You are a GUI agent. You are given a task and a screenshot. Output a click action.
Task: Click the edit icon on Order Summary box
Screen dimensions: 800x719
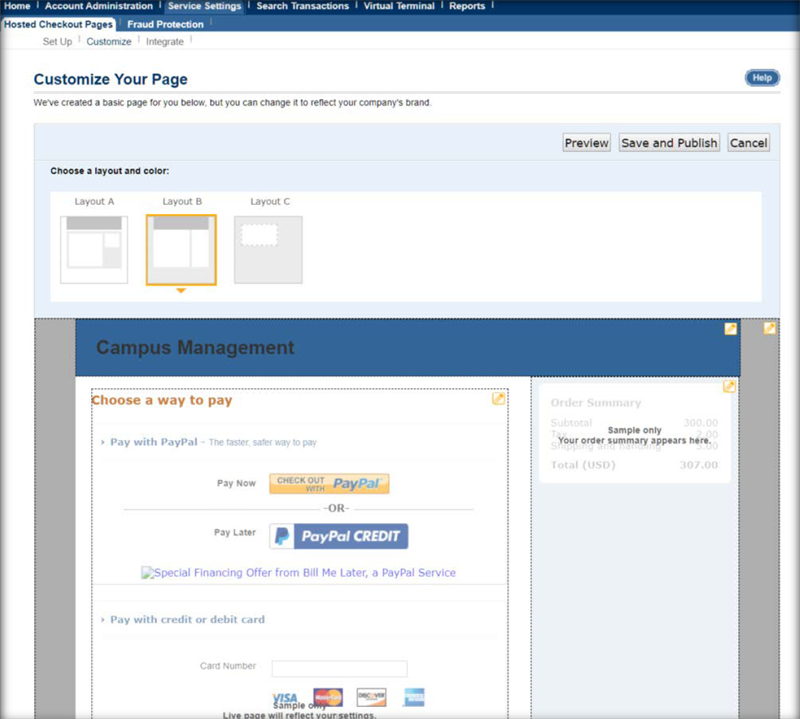coord(730,387)
